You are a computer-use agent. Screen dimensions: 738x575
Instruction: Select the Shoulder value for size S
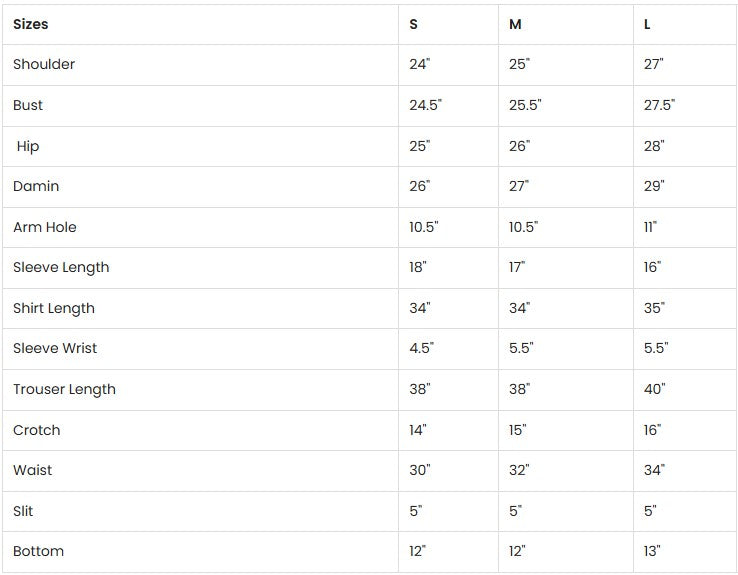419,64
